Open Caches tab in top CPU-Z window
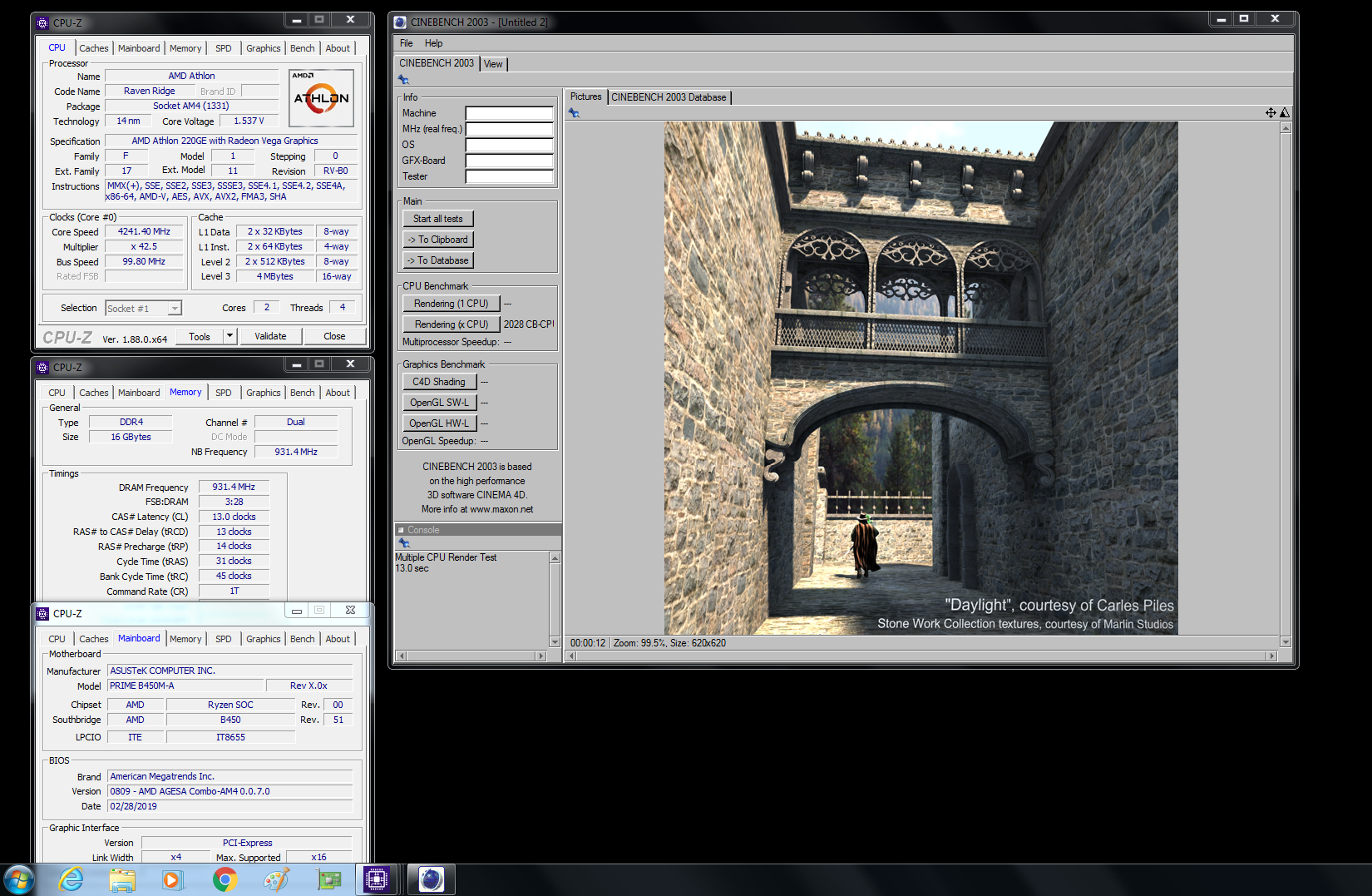The width and height of the screenshot is (1372, 896). (x=94, y=48)
